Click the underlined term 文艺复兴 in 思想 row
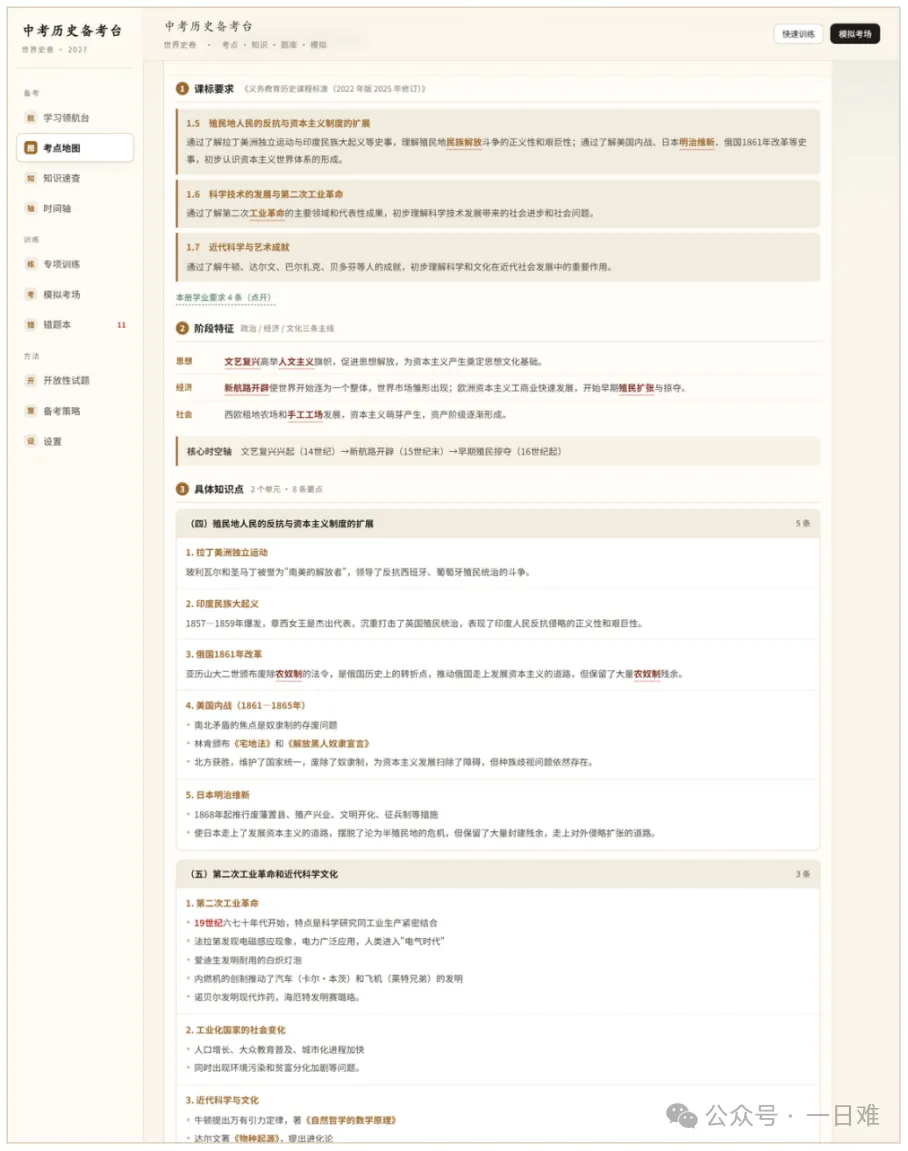Screen dimensions: 908x1151 coord(241,362)
